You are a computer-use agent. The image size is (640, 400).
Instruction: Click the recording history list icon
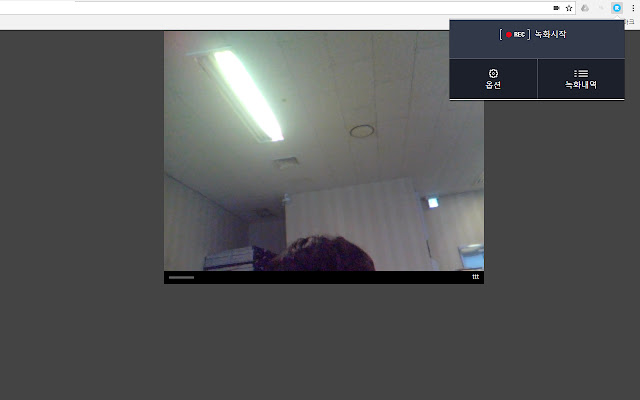point(581,73)
